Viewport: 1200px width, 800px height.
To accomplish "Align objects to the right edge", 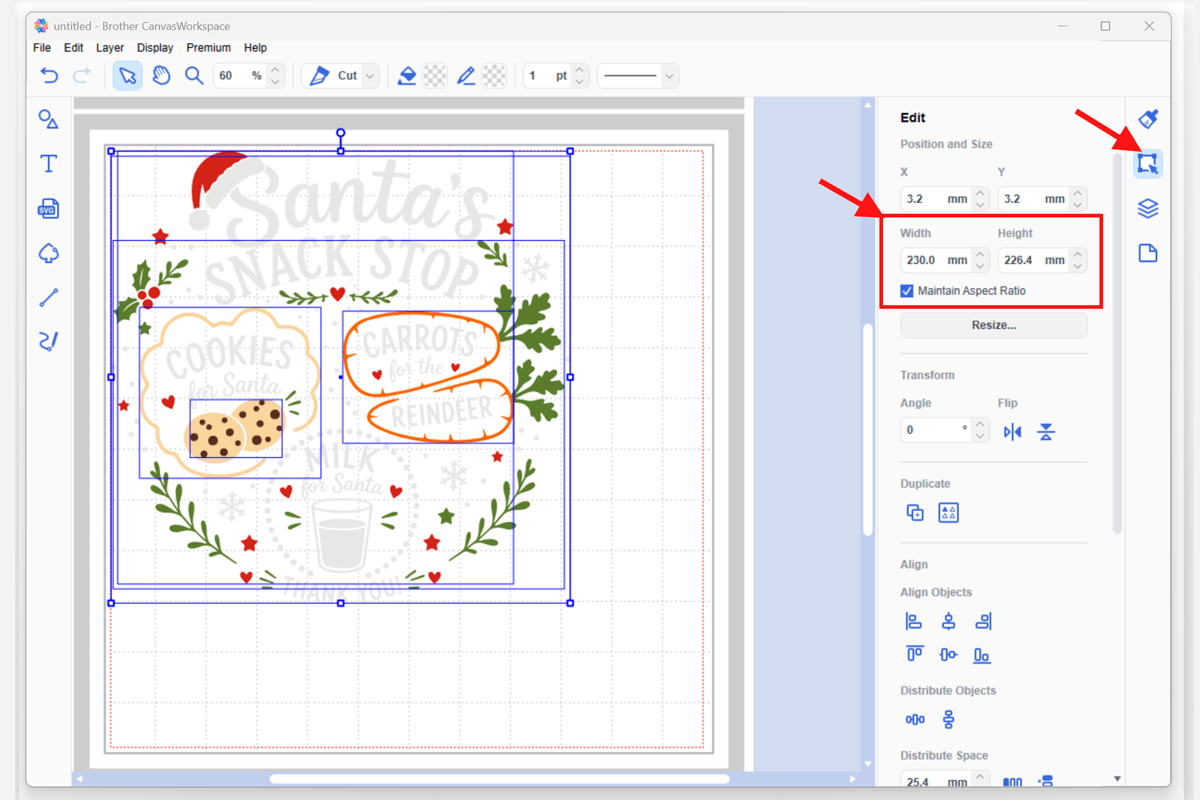I will pyautogui.click(x=982, y=621).
